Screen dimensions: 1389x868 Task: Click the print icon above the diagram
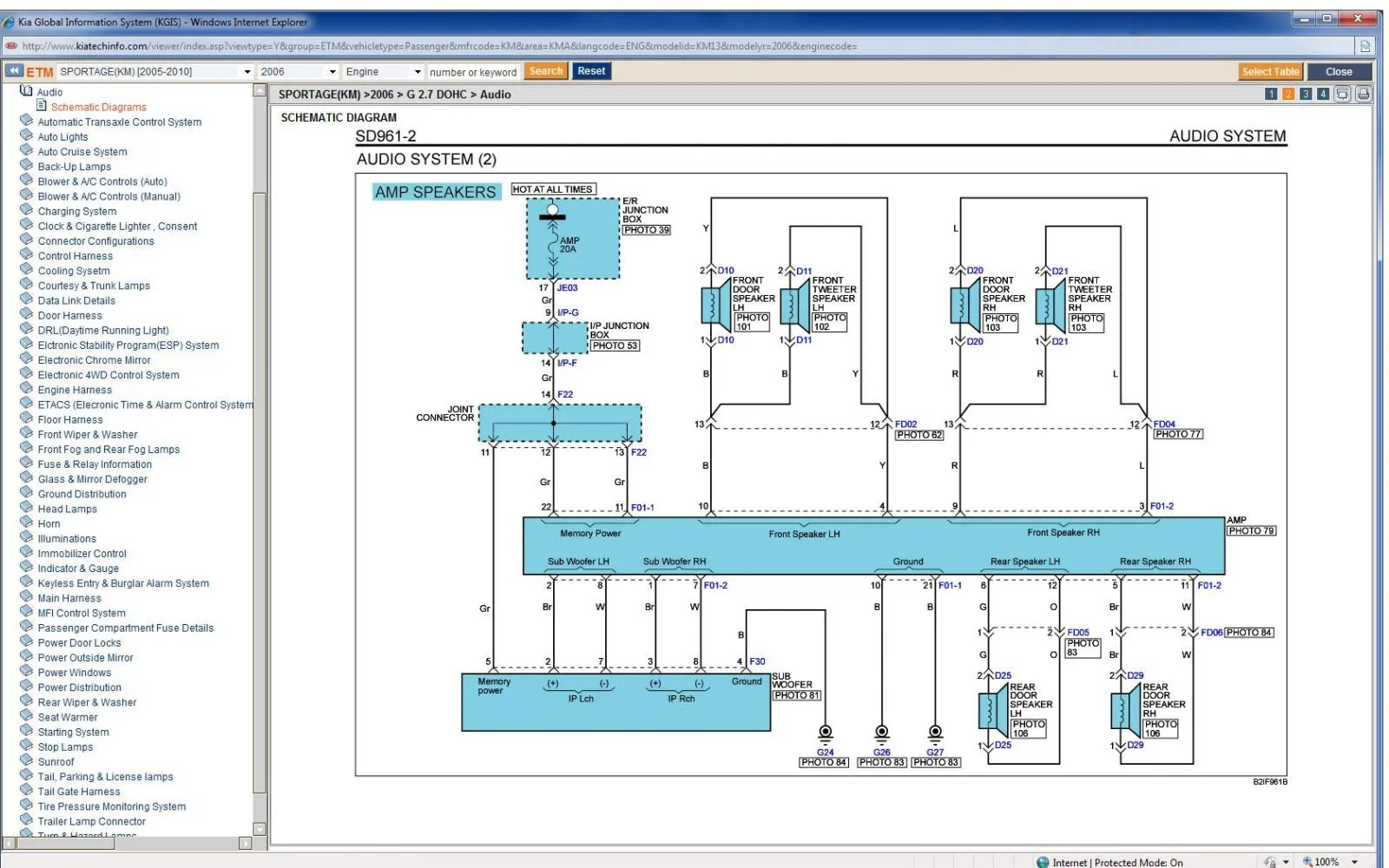[1363, 94]
